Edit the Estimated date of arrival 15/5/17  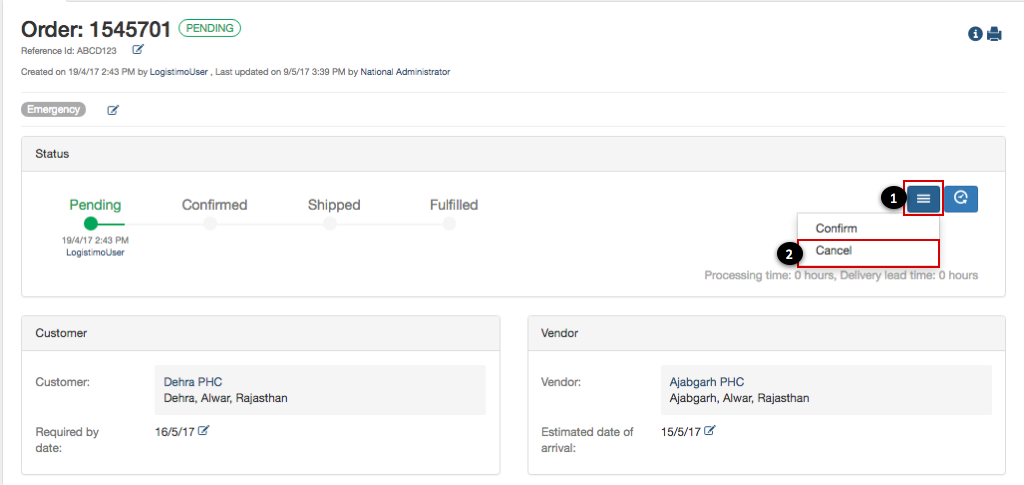pyautogui.click(x=710, y=430)
